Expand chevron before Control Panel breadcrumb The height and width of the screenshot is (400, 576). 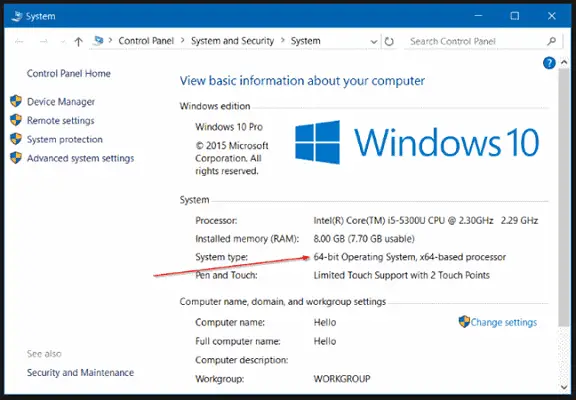(110, 40)
